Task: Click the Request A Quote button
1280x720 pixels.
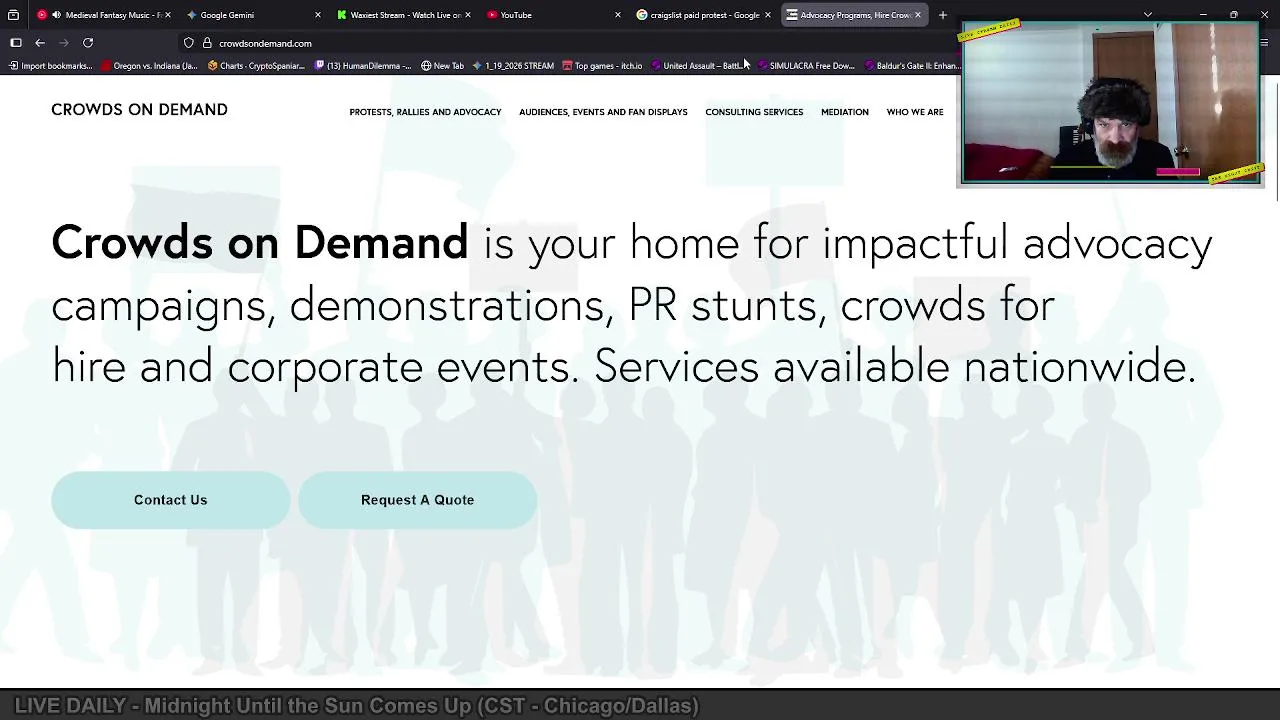Action: [418, 500]
